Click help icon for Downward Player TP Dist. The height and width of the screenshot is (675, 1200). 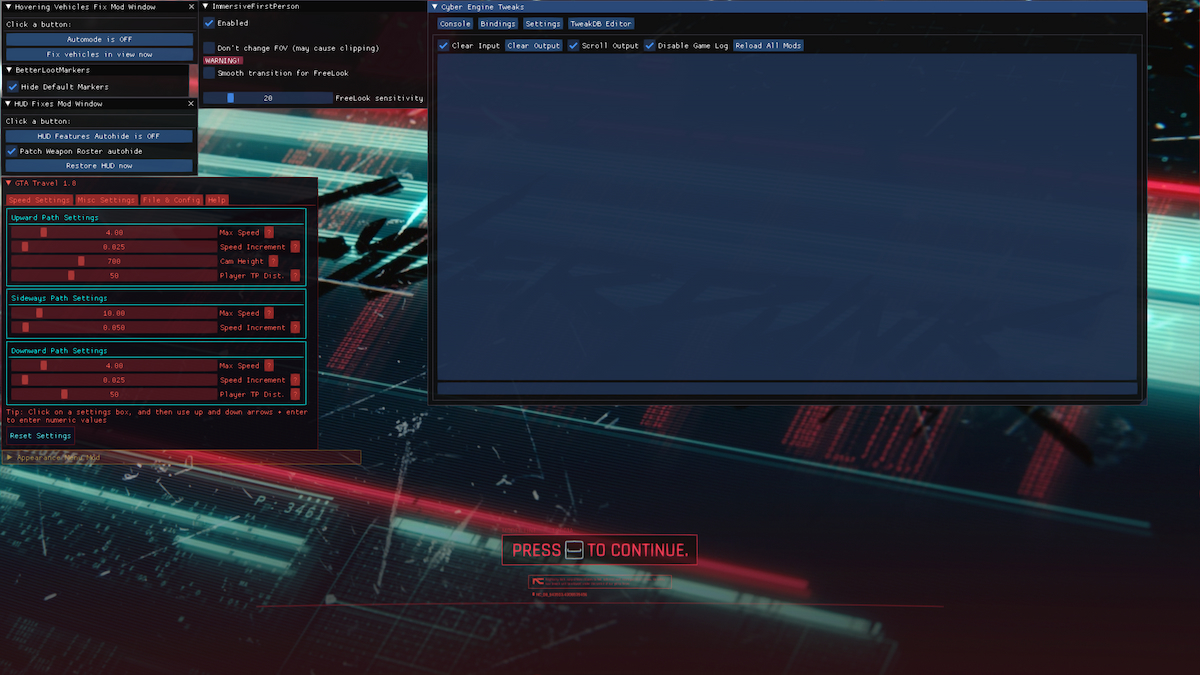[294, 394]
